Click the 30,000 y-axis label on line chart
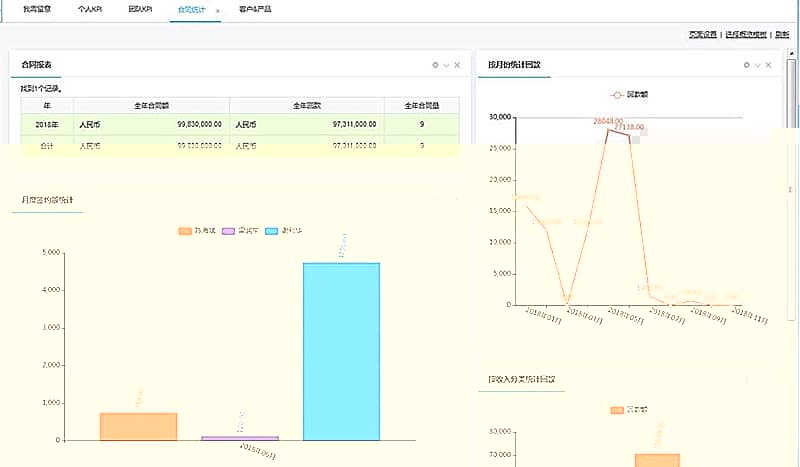This screenshot has height=467, width=800. [x=501, y=117]
